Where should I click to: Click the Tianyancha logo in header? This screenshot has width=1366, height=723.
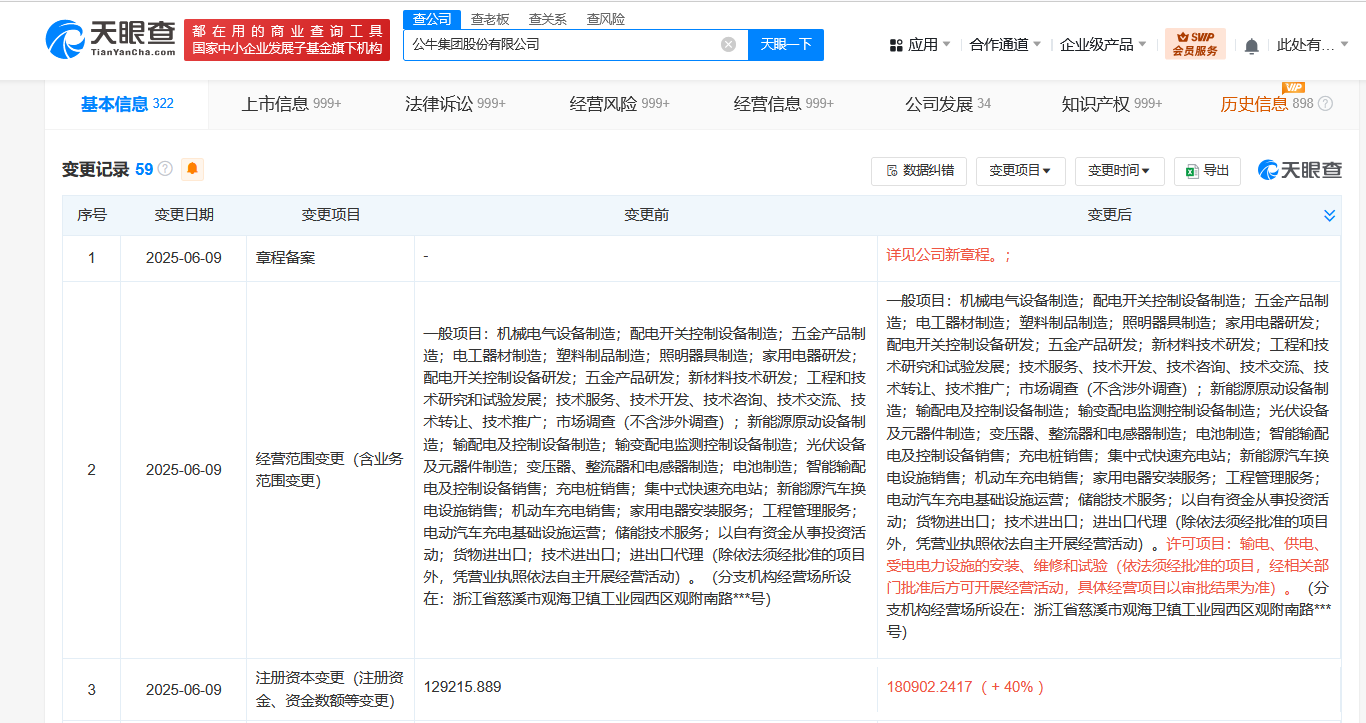pos(110,38)
